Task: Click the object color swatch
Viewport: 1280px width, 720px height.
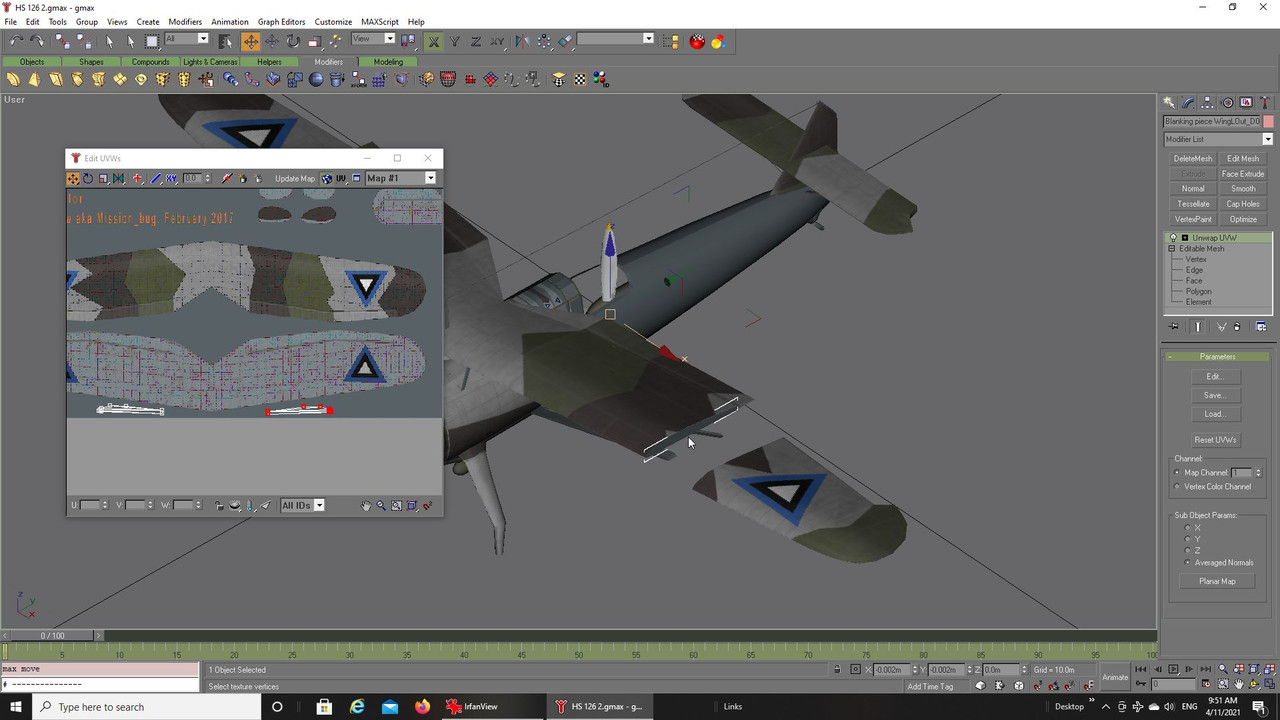Action: [1268, 121]
